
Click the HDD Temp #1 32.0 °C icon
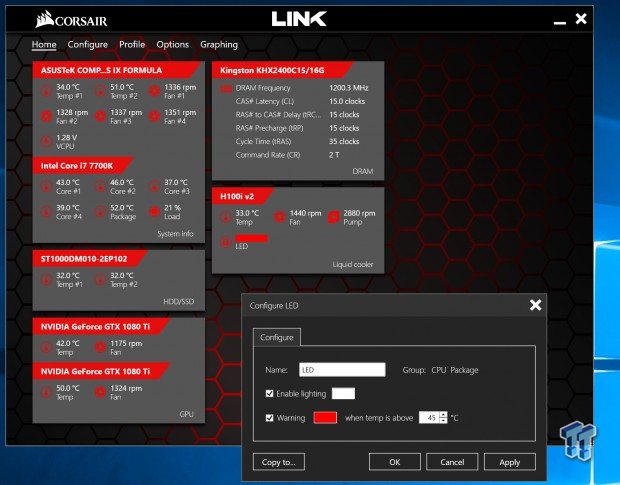pyautogui.click(x=46, y=280)
